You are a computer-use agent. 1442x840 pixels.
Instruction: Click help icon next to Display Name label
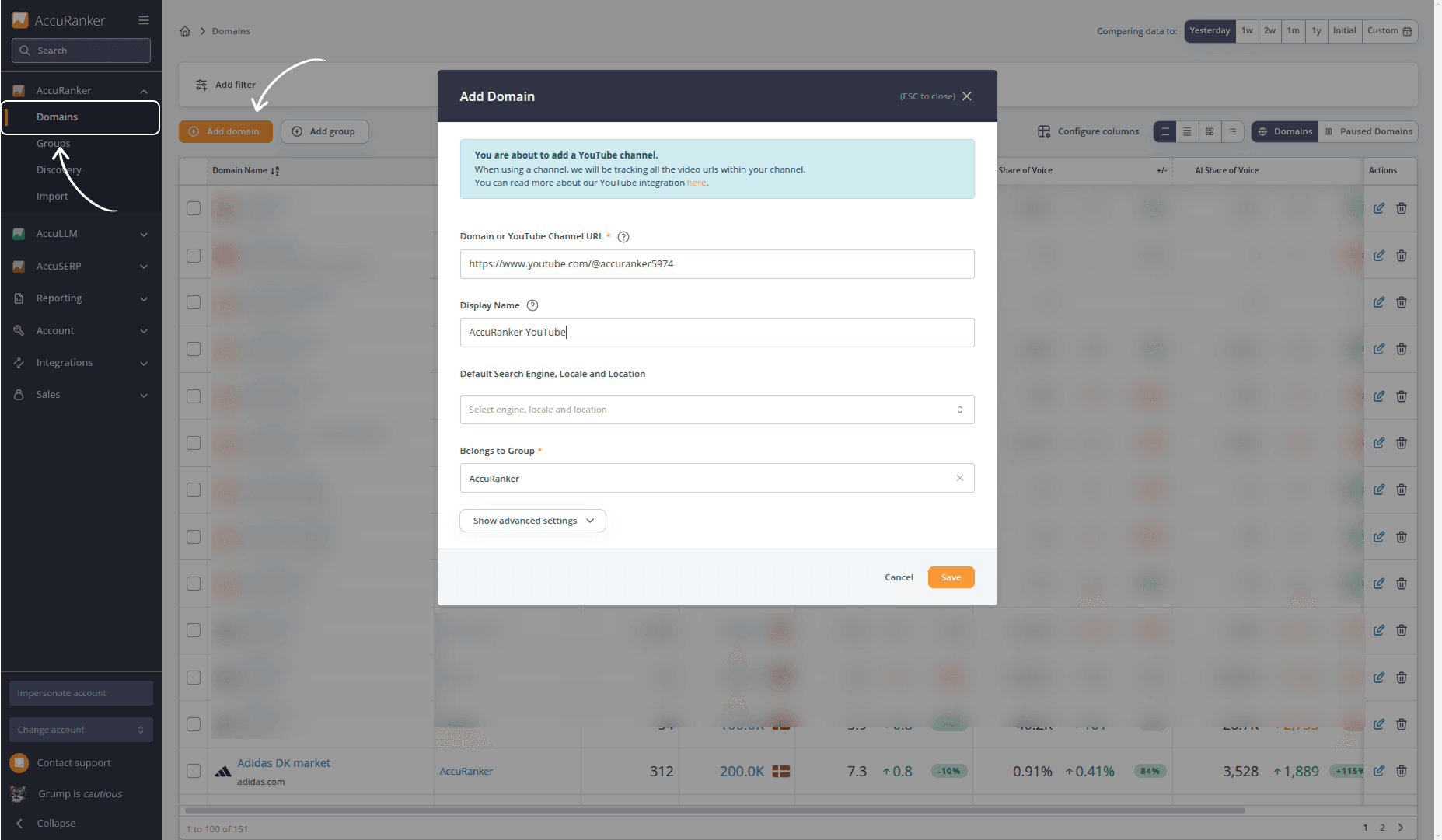click(532, 305)
